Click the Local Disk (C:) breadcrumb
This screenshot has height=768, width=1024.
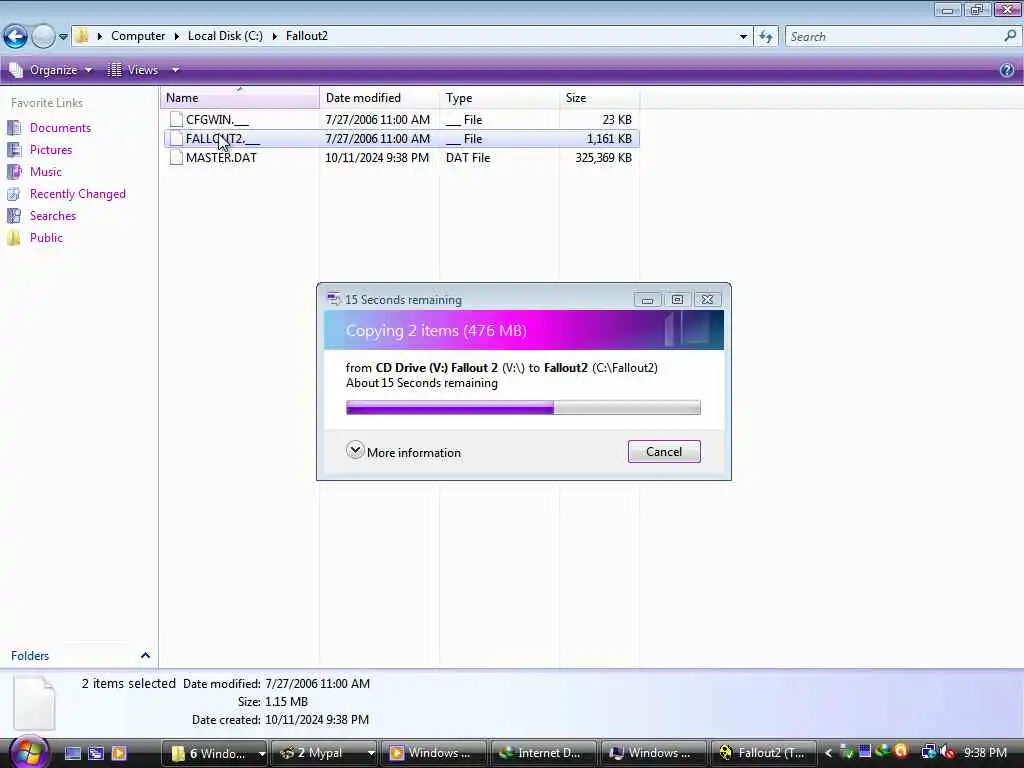coord(225,36)
